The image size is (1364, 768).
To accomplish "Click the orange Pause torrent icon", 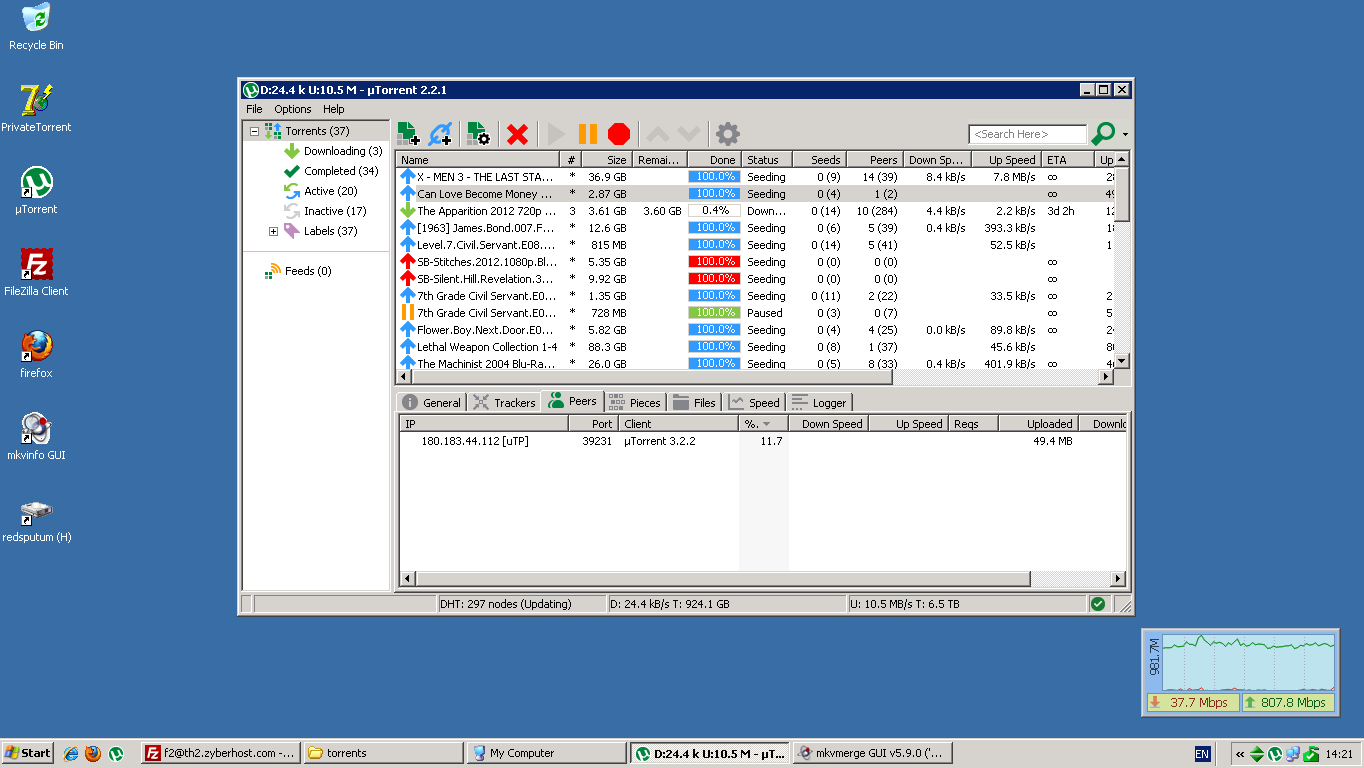I will tap(588, 134).
